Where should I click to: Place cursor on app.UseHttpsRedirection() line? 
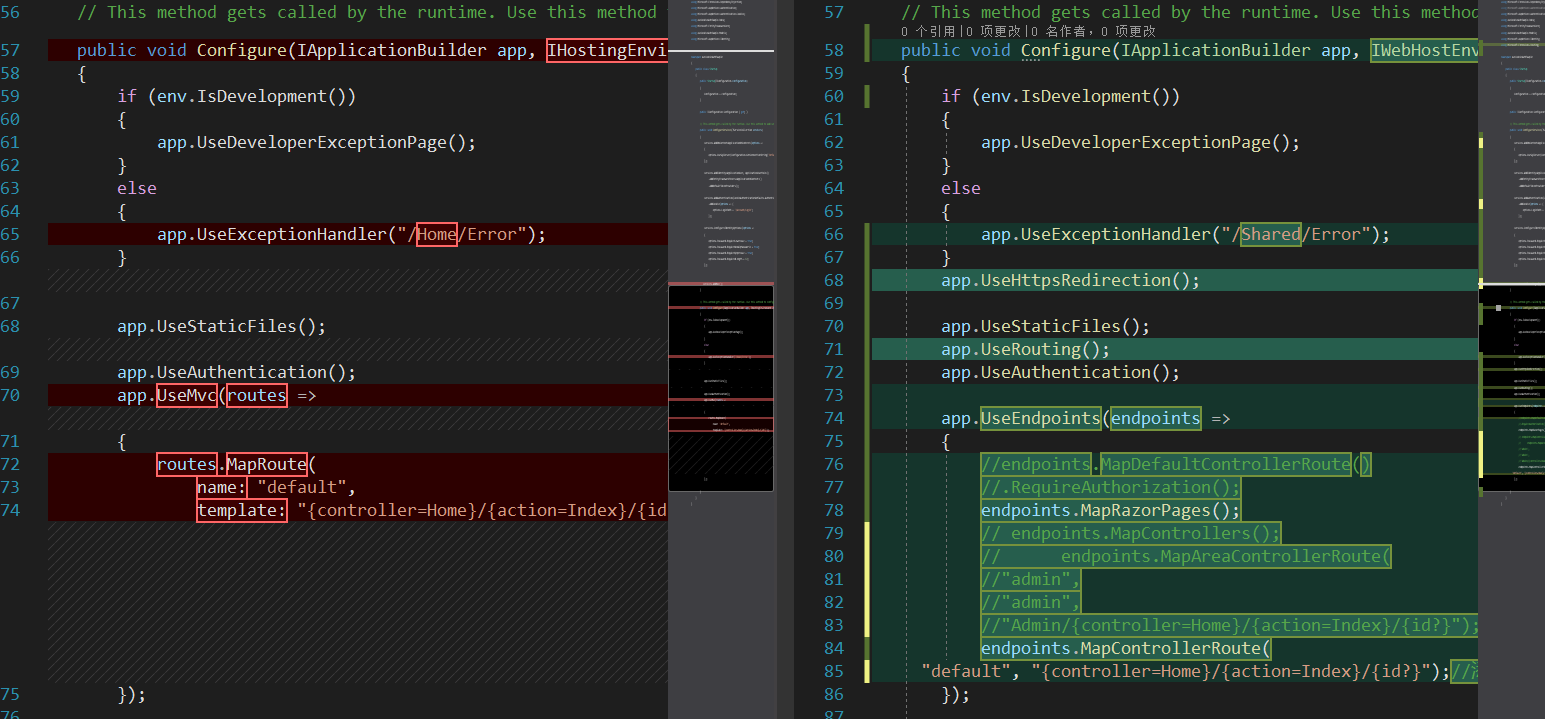(1070, 280)
